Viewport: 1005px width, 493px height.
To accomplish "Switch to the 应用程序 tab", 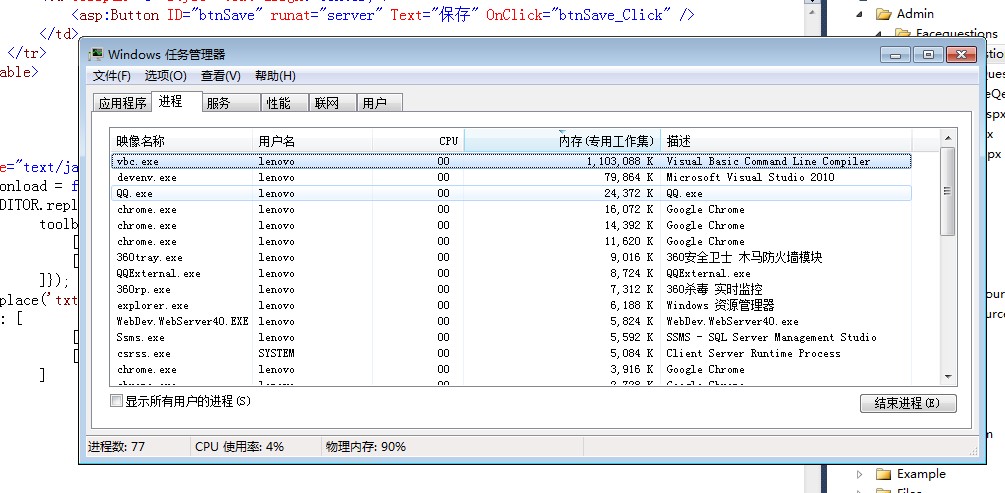I will coord(122,103).
